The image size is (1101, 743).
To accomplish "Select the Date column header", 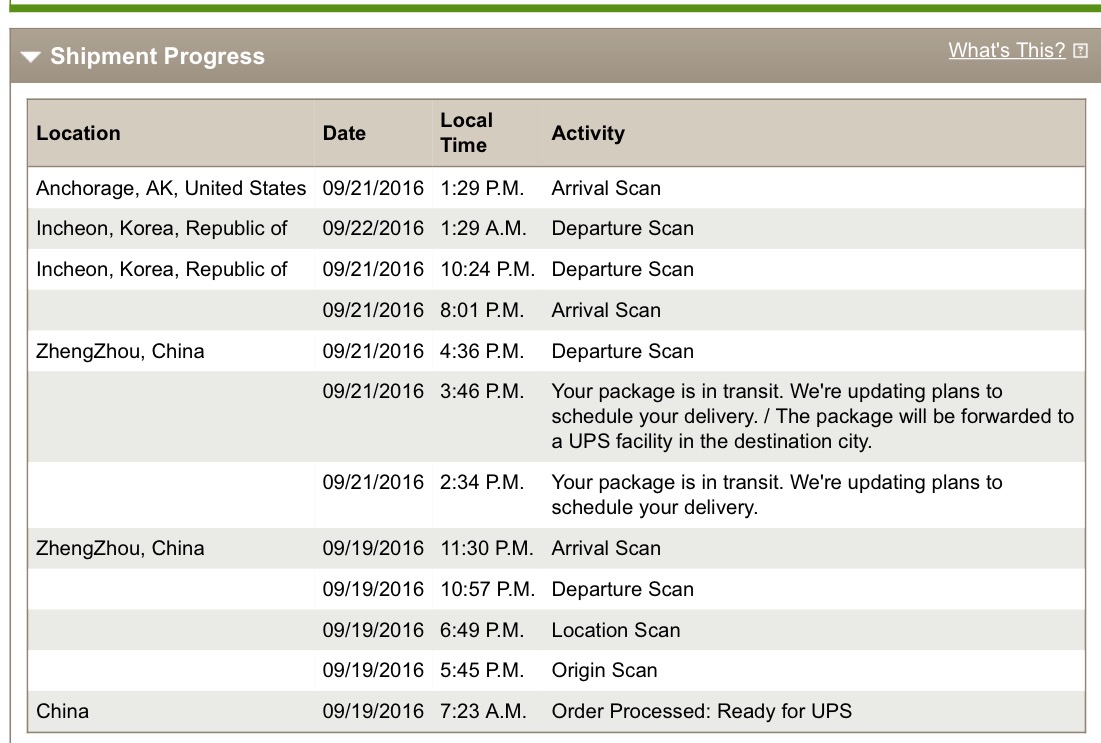I will click(x=344, y=133).
